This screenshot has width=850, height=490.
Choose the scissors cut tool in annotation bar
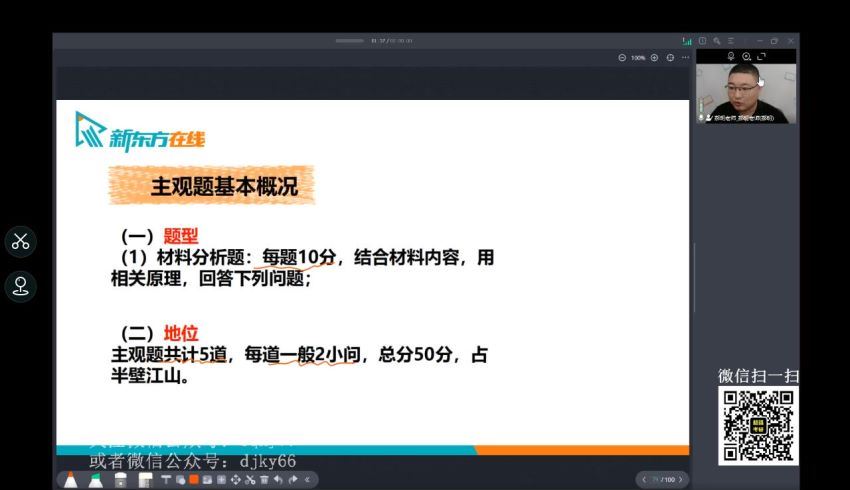pos(249,480)
